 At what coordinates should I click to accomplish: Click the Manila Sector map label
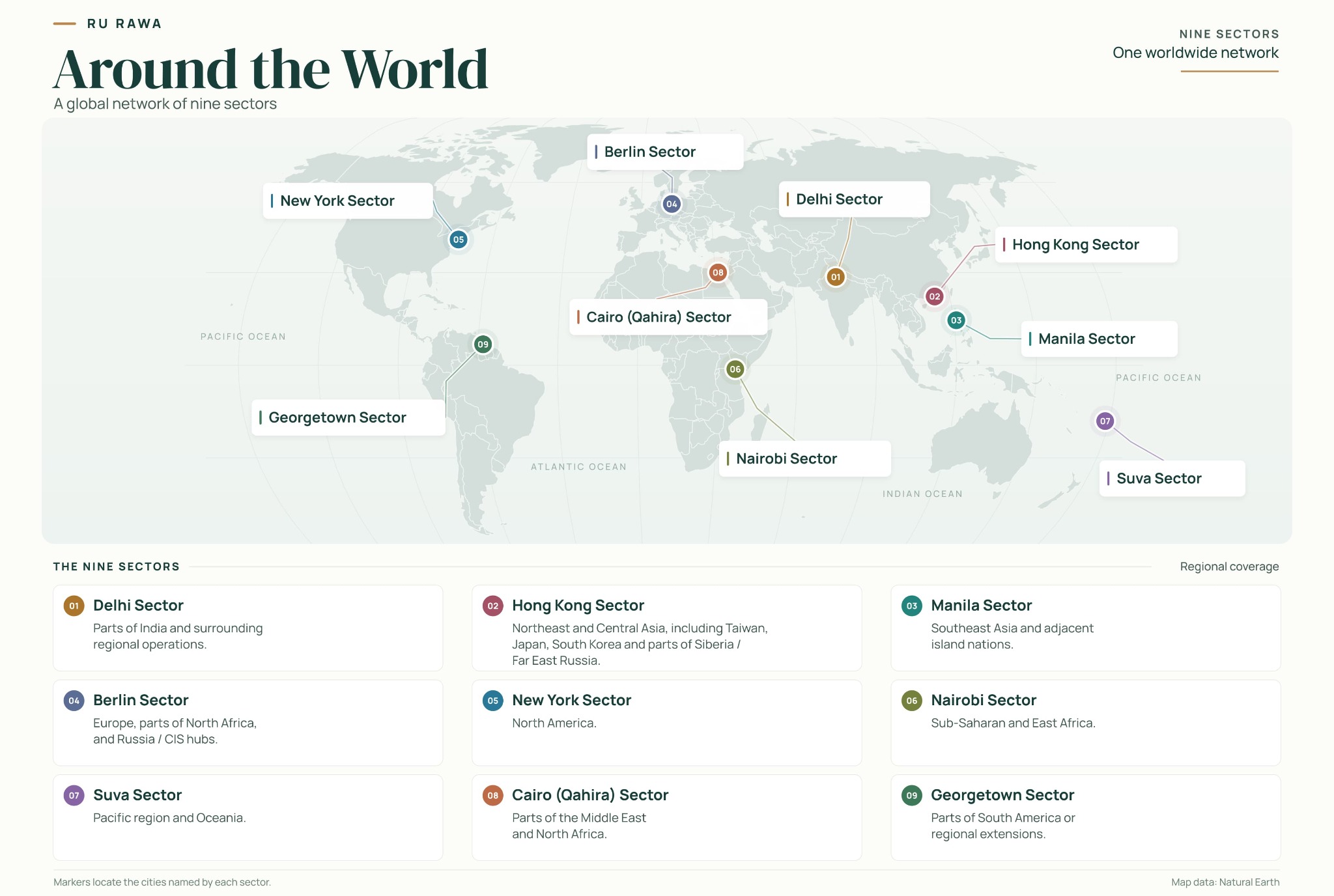(x=1099, y=339)
